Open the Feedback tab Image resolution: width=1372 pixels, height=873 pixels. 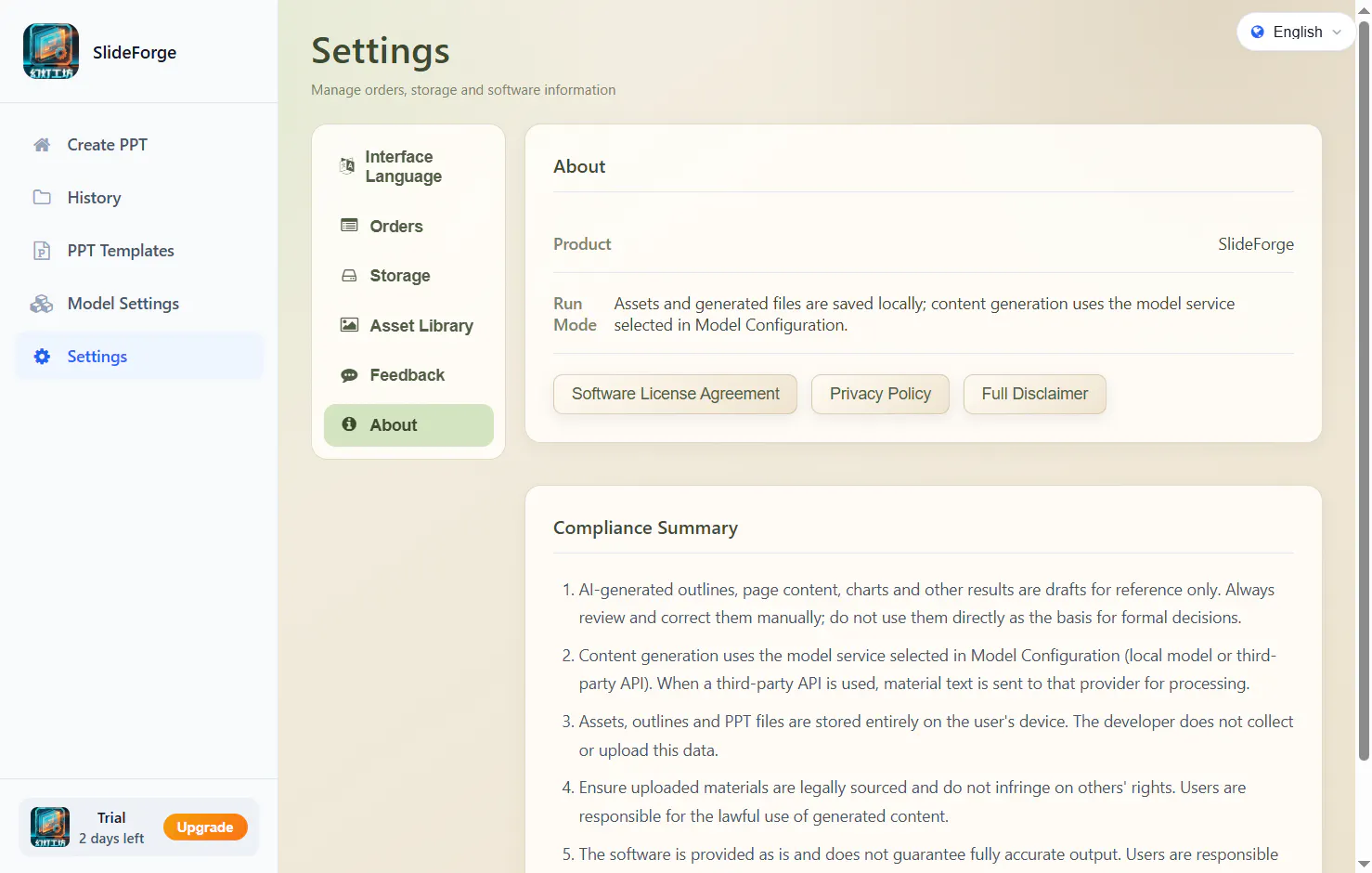pyautogui.click(x=408, y=375)
